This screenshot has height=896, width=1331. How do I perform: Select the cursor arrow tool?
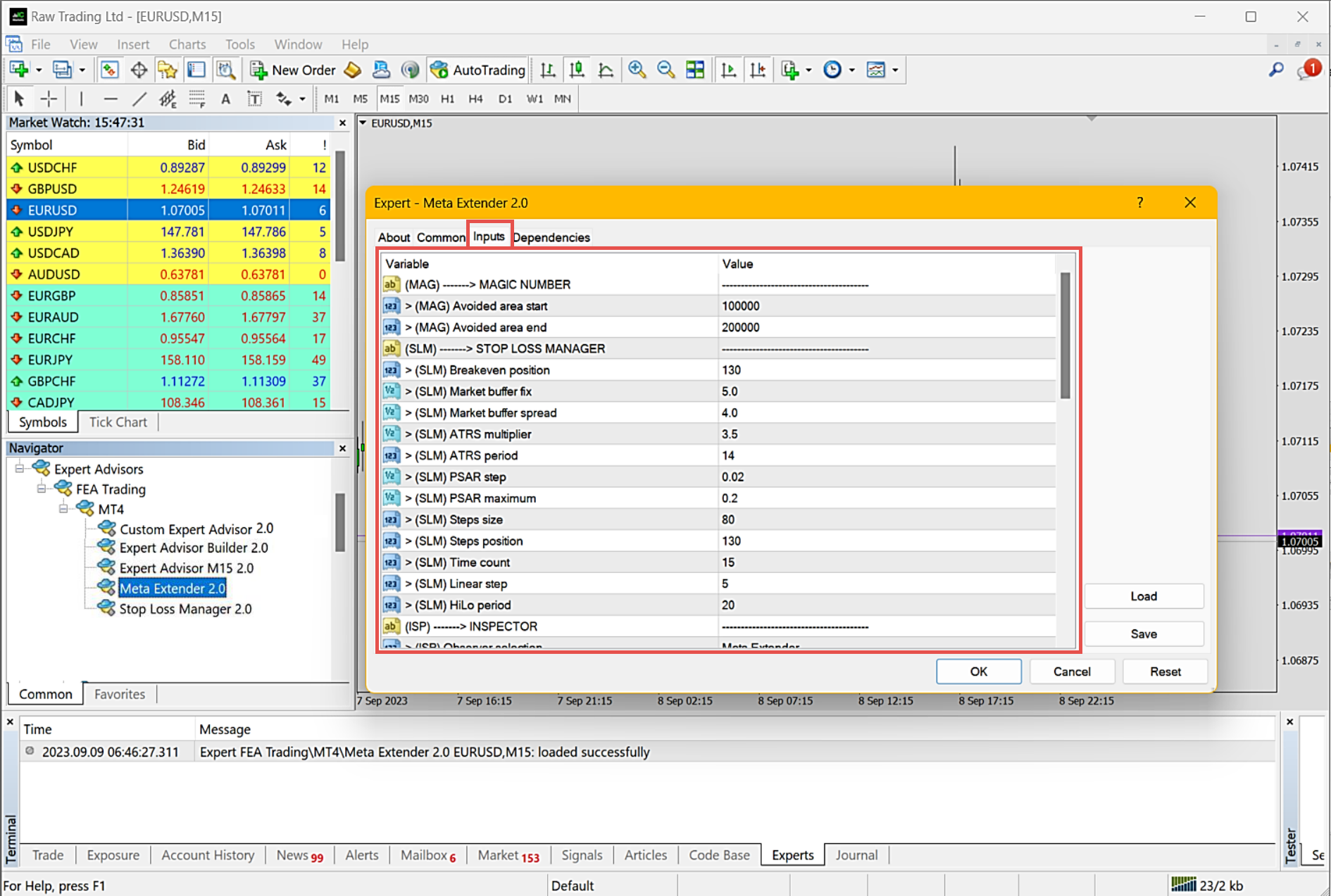[19, 99]
